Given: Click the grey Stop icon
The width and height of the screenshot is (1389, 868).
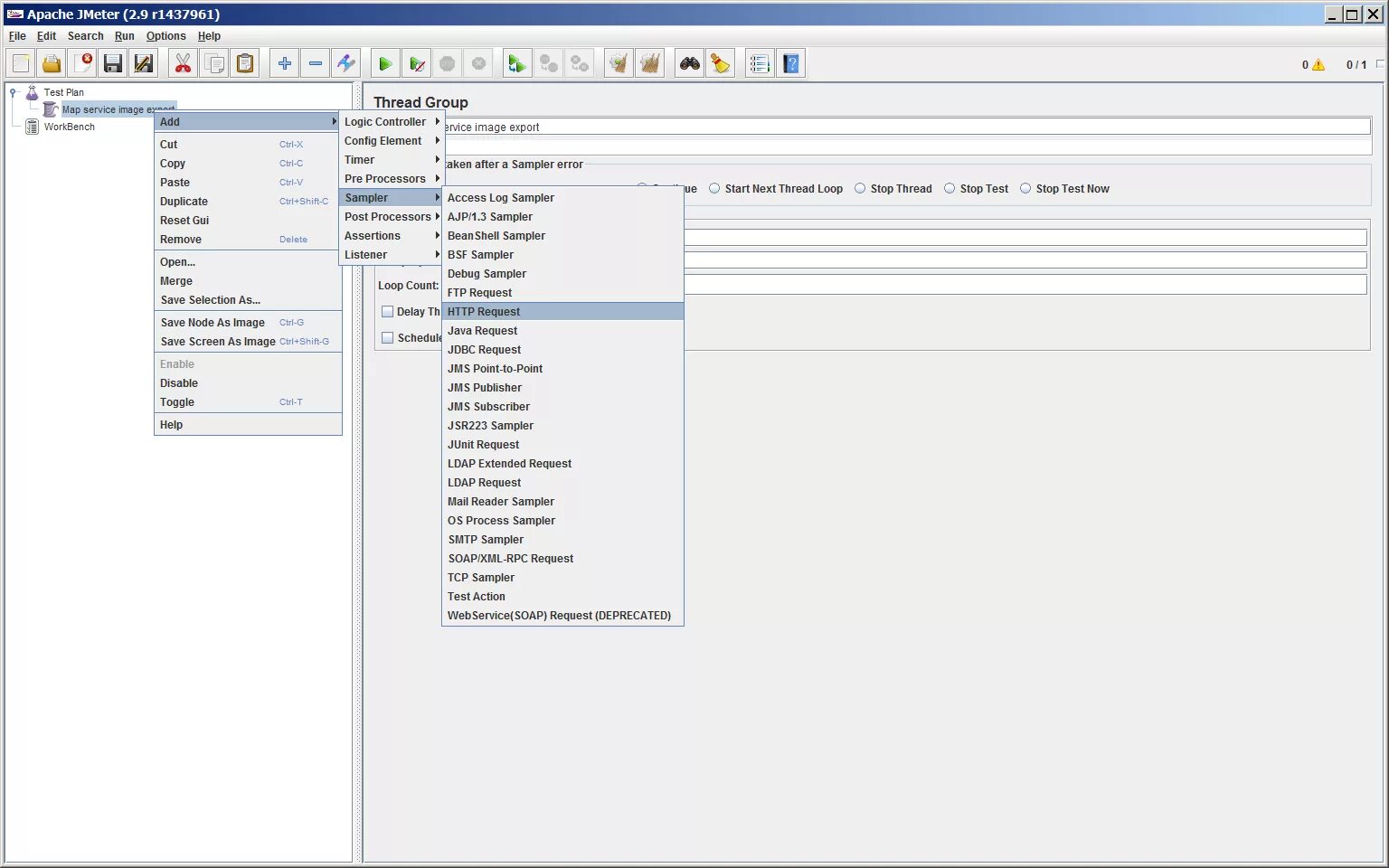Looking at the screenshot, I should pos(448,63).
